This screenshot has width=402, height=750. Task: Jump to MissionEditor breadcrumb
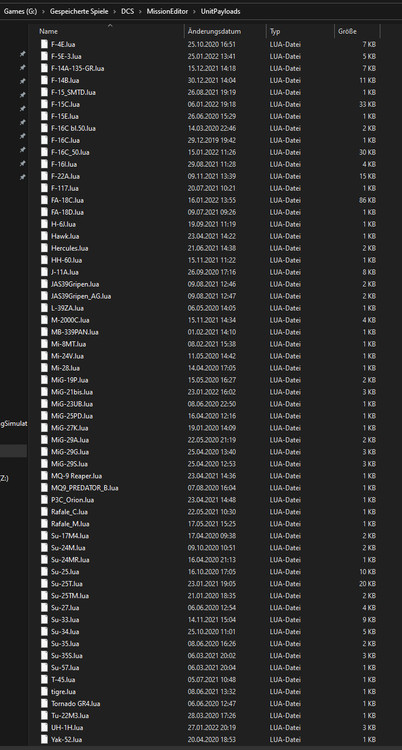point(168,11)
